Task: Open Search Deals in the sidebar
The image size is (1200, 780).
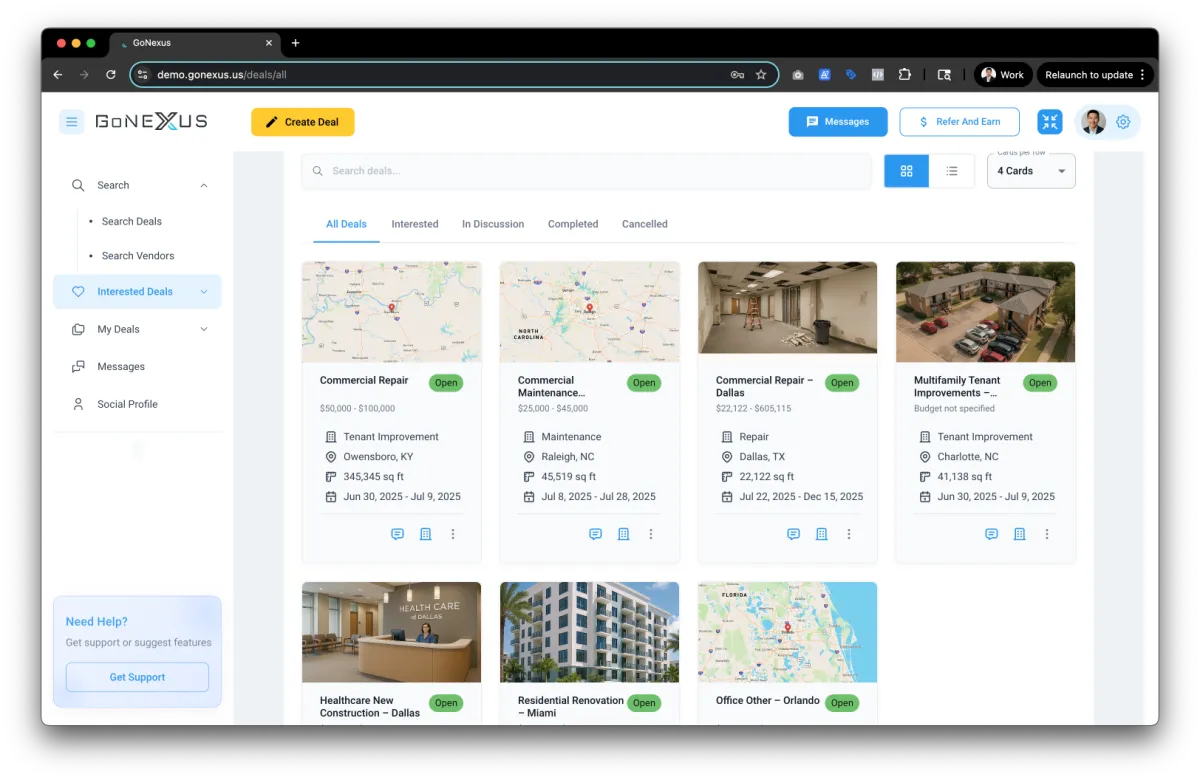Action: click(132, 221)
